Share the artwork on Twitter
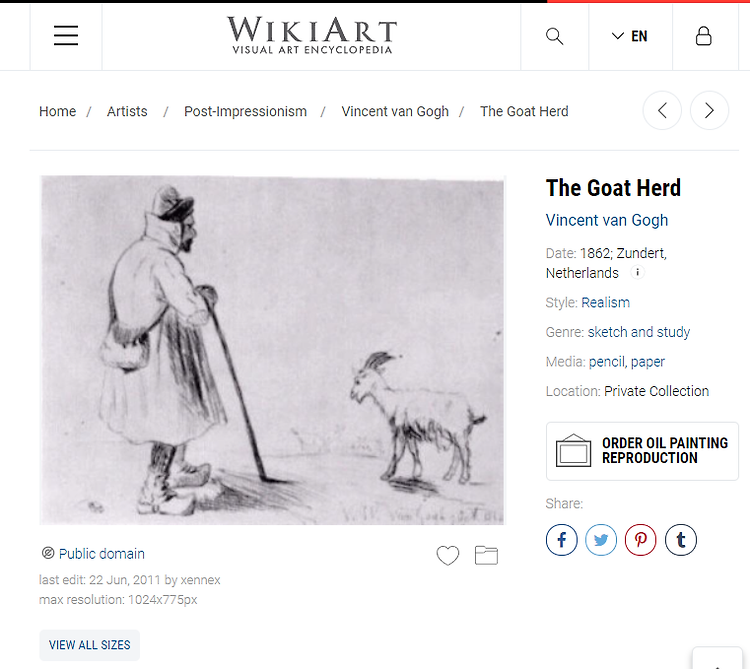This screenshot has height=669, width=750. [x=601, y=540]
